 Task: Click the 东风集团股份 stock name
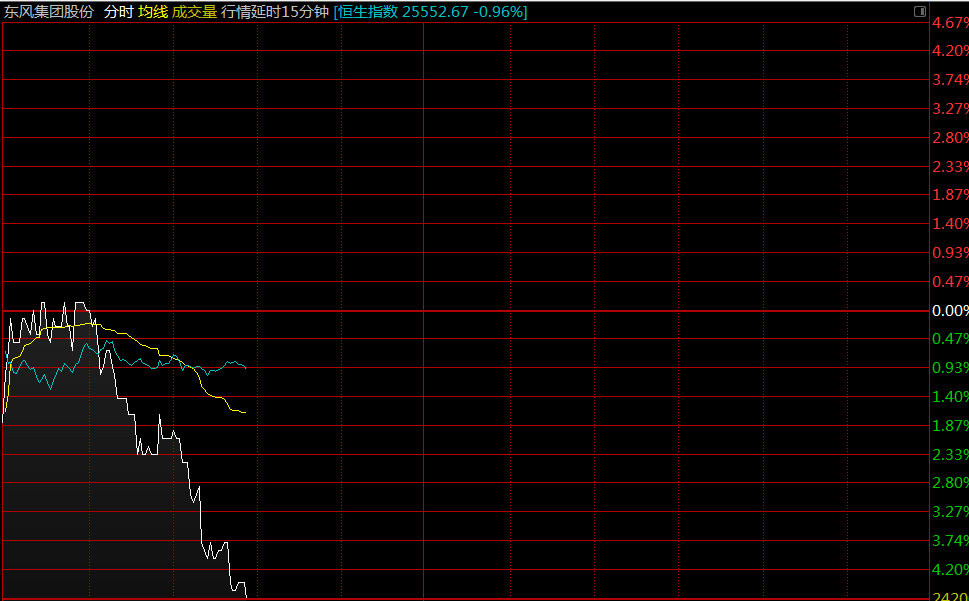pos(49,12)
